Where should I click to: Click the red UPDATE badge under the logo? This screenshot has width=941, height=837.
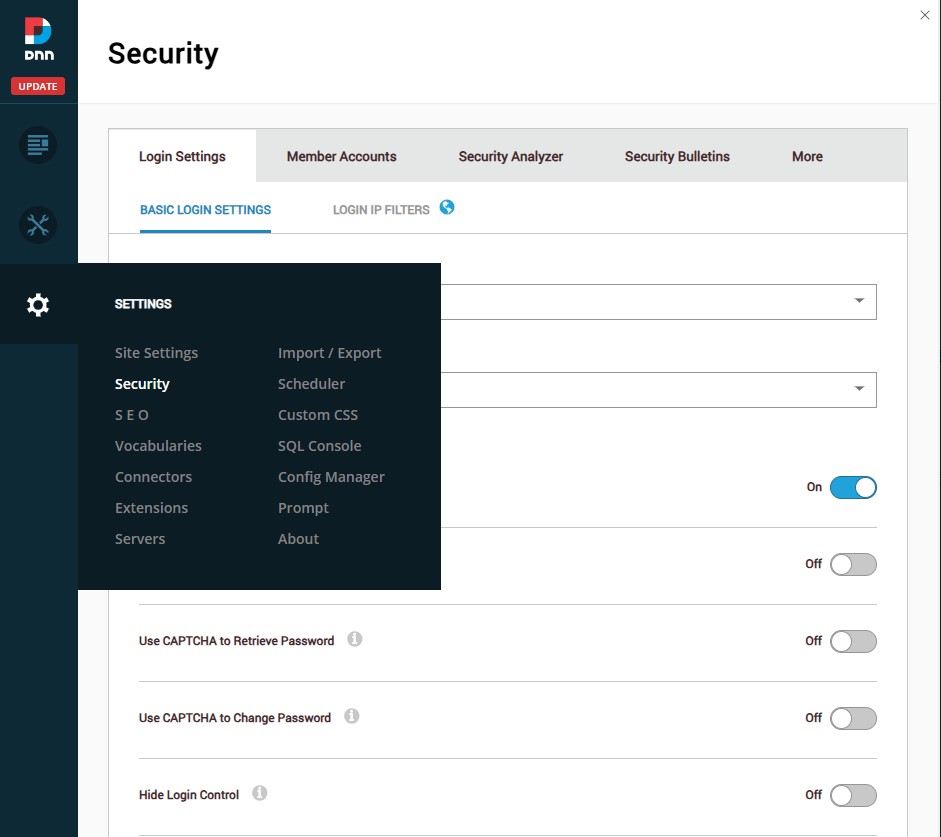click(x=37, y=86)
